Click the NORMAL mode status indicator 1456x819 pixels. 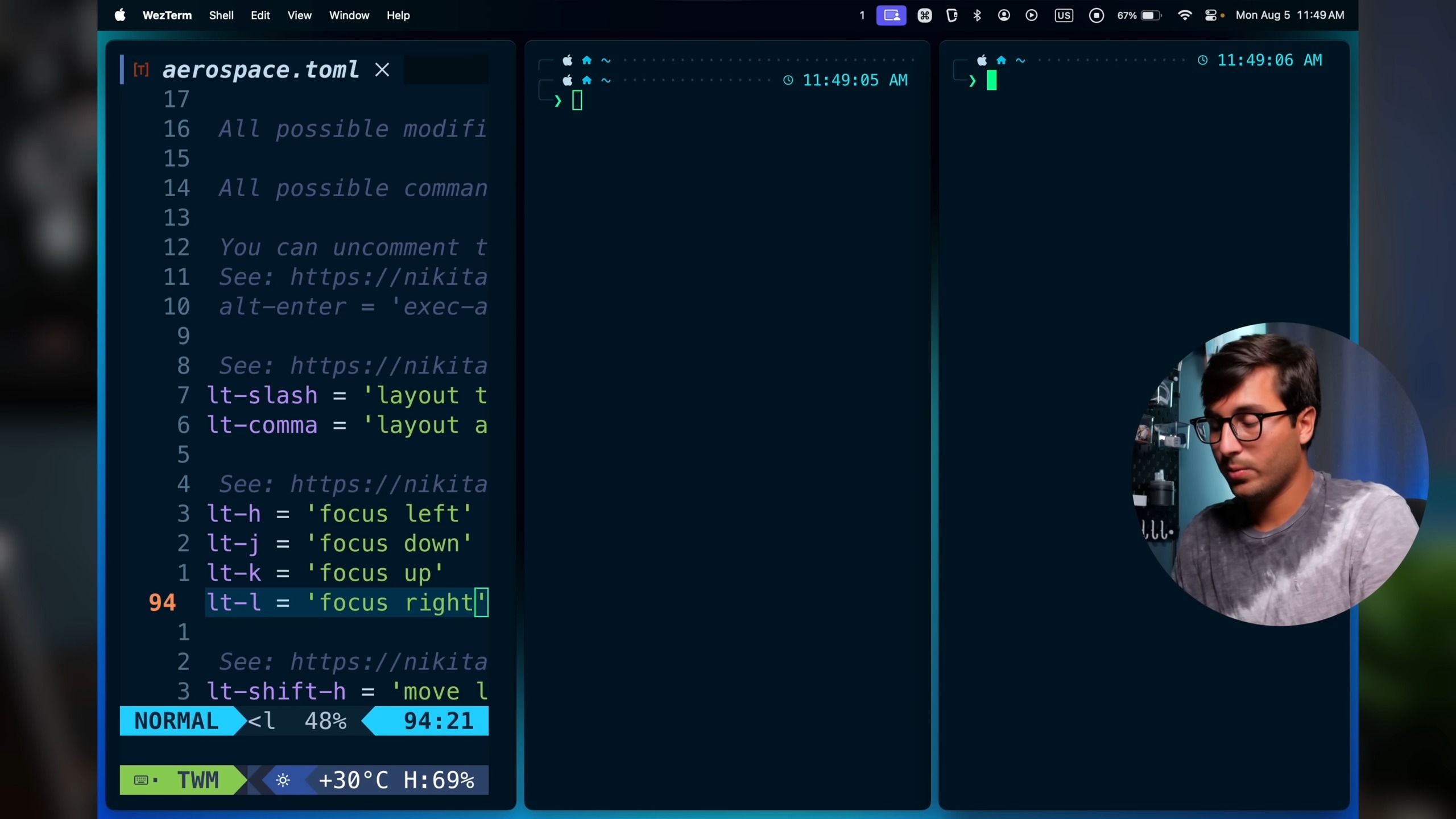click(x=176, y=721)
